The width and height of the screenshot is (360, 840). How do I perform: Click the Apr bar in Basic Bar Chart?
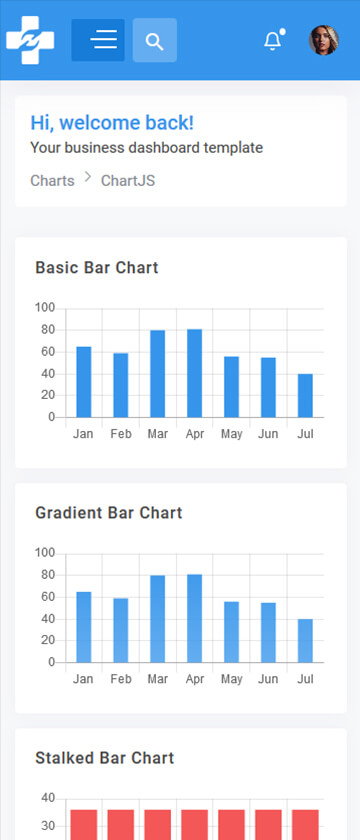pos(194,373)
